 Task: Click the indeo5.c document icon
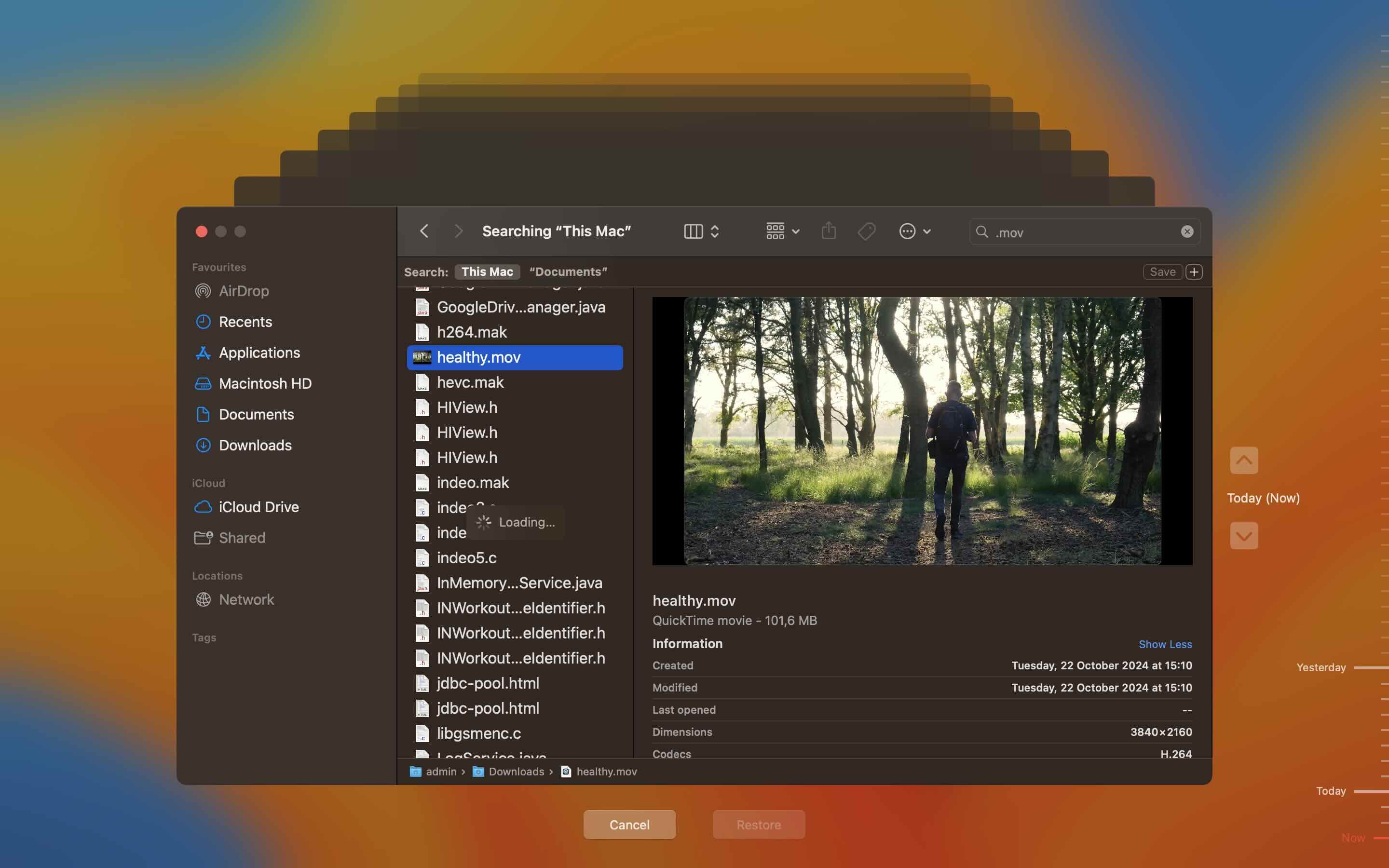point(422,558)
